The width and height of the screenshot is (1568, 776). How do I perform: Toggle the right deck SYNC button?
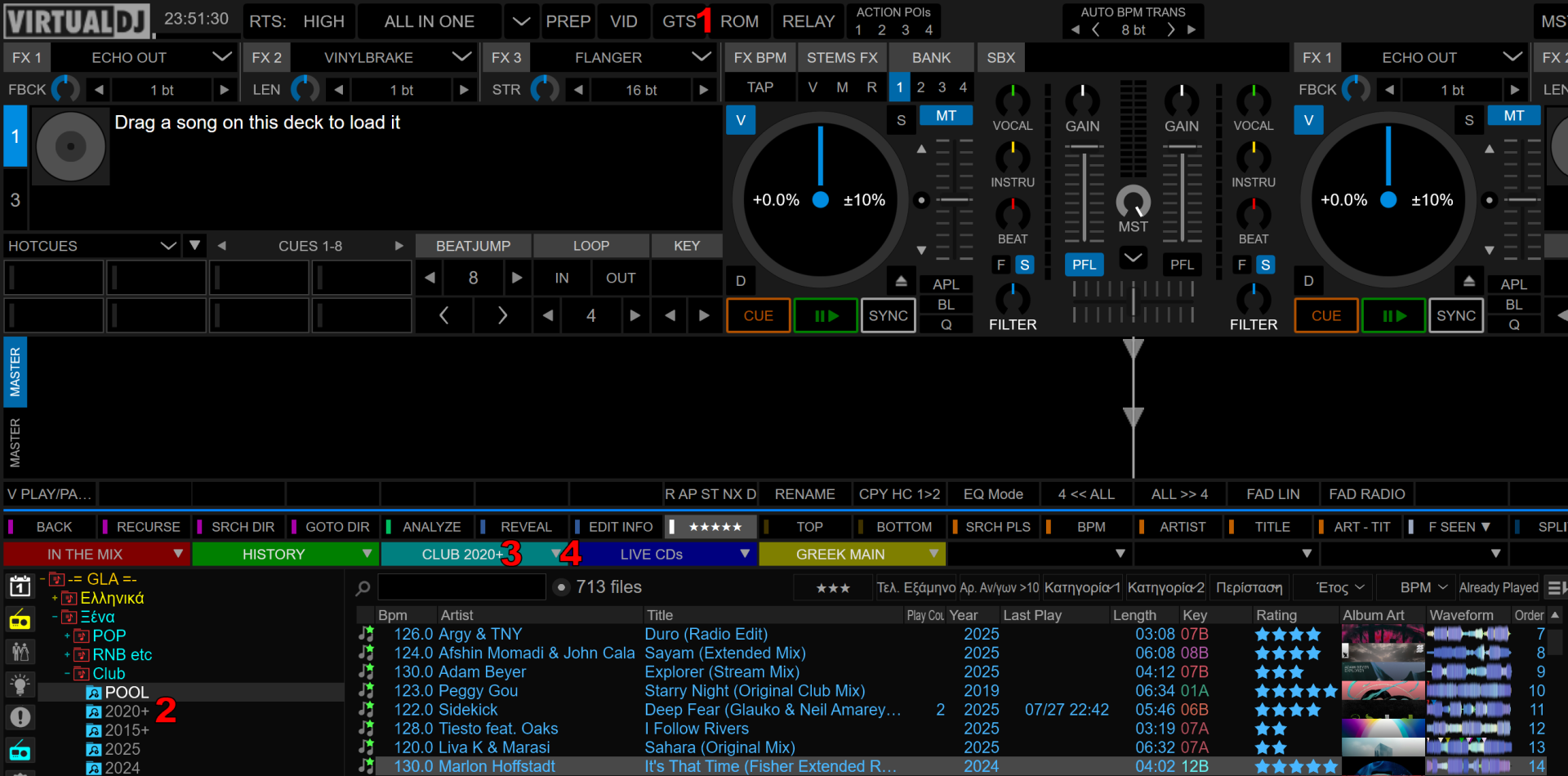pyautogui.click(x=1455, y=316)
